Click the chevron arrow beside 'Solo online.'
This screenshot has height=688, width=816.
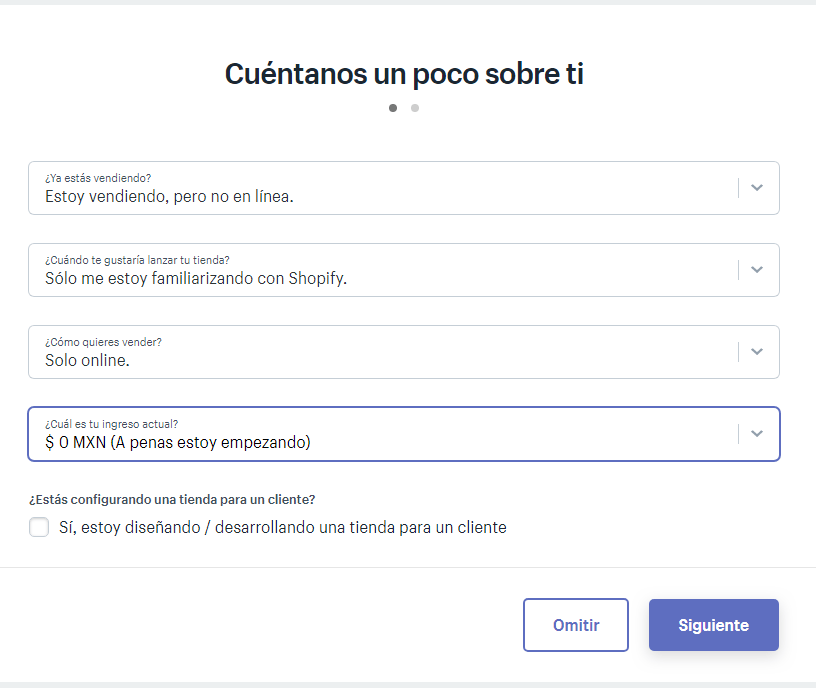(x=757, y=352)
